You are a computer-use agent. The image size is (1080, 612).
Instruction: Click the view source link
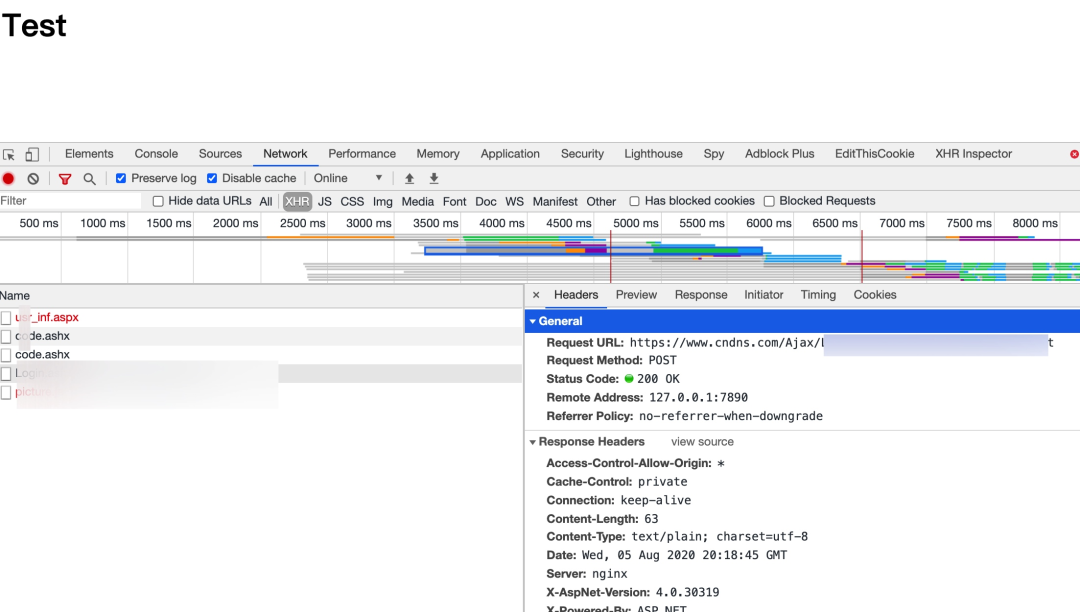pyautogui.click(x=702, y=442)
